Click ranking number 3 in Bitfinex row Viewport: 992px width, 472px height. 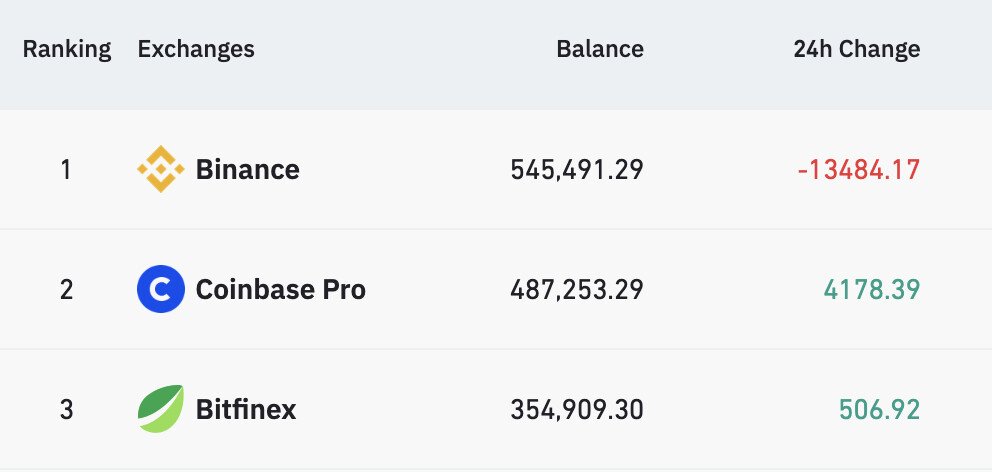(66, 410)
